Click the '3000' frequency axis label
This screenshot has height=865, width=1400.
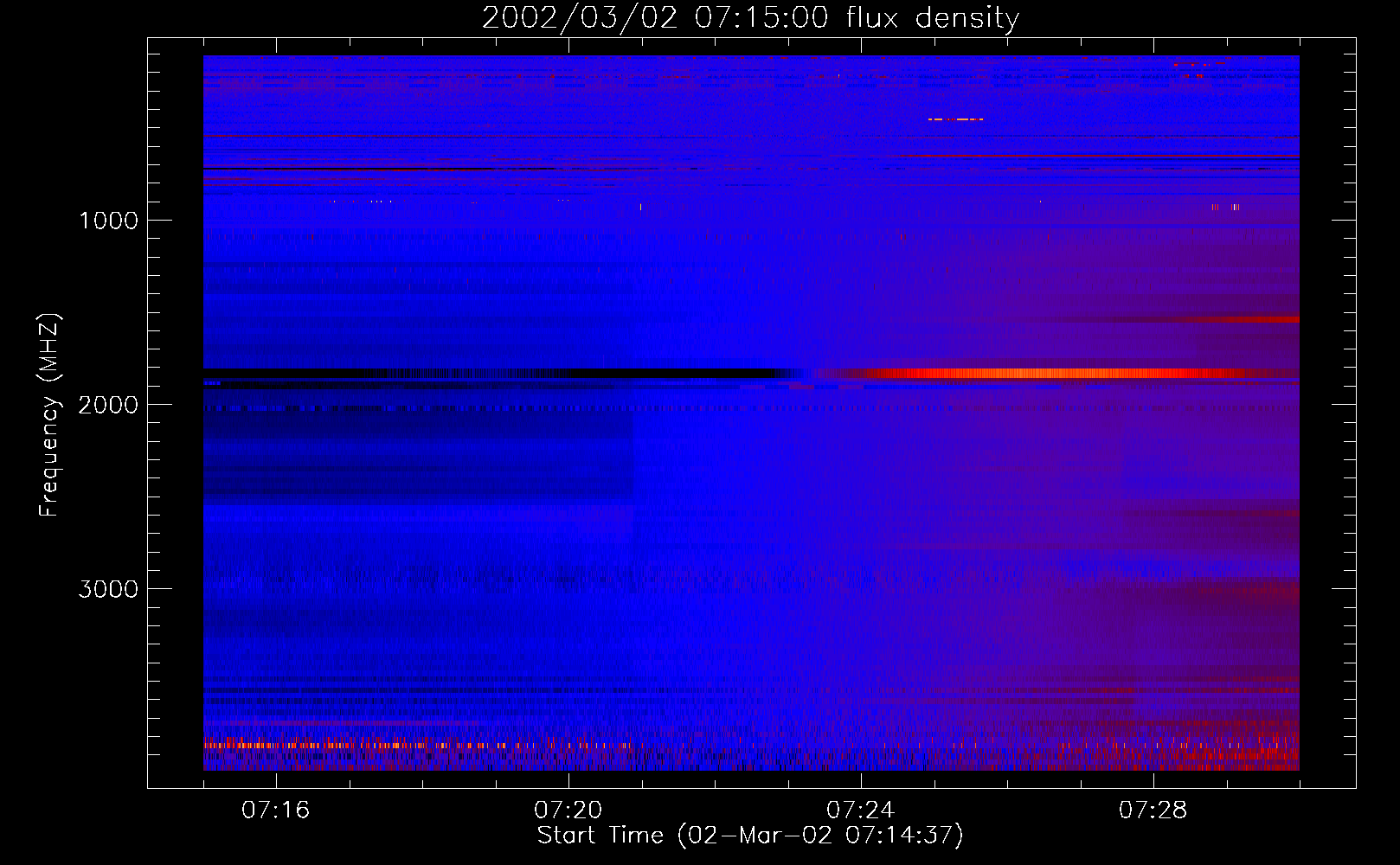click(x=108, y=589)
